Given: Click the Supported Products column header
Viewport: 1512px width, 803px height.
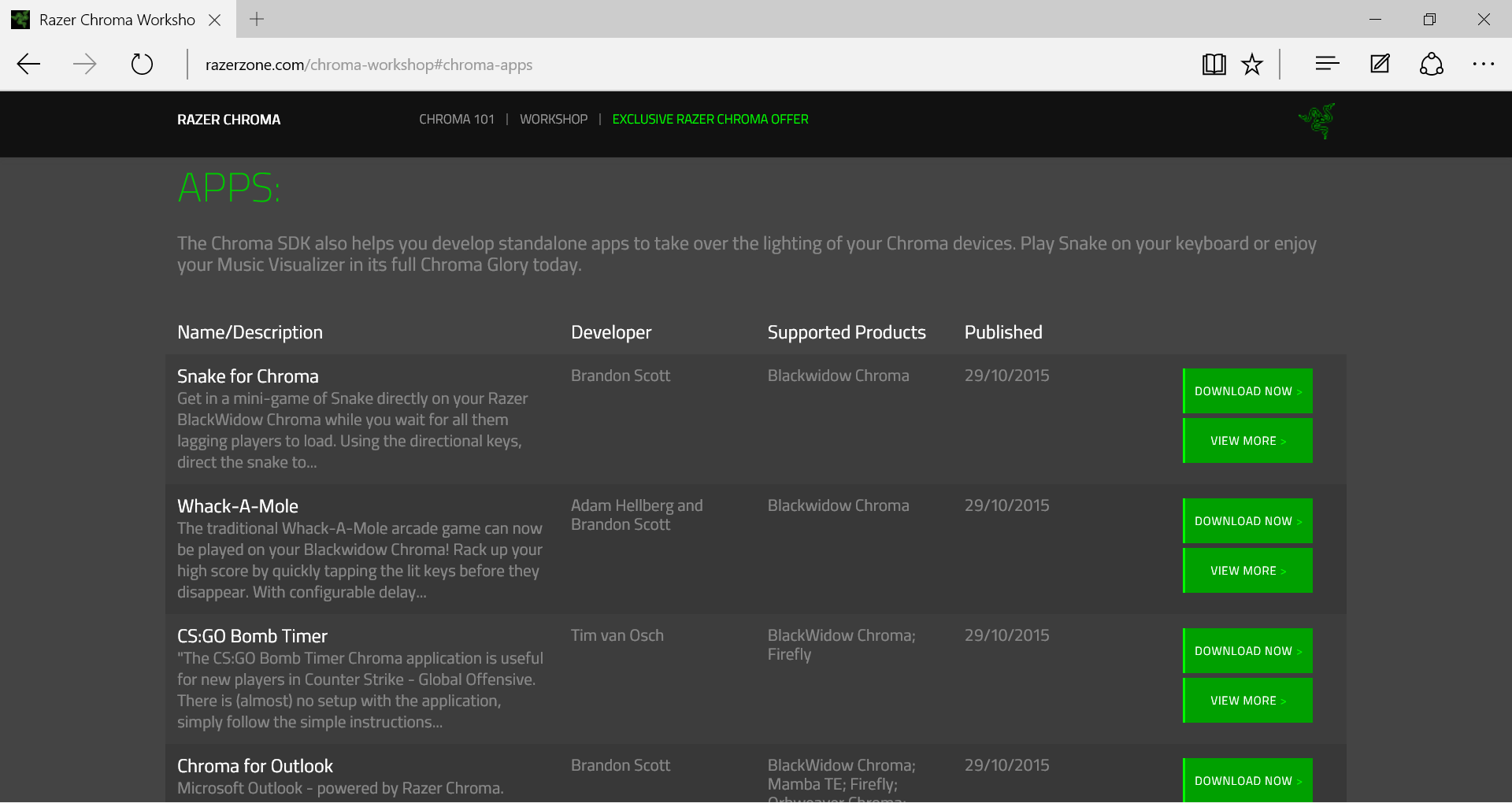Looking at the screenshot, I should pos(847,332).
